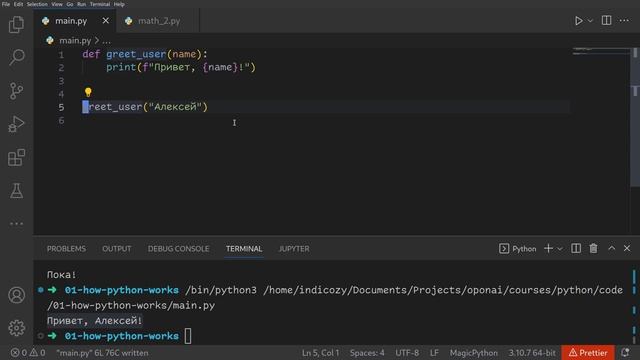Run the Python file with play button
The width and height of the screenshot is (640, 360).
click(x=578, y=21)
